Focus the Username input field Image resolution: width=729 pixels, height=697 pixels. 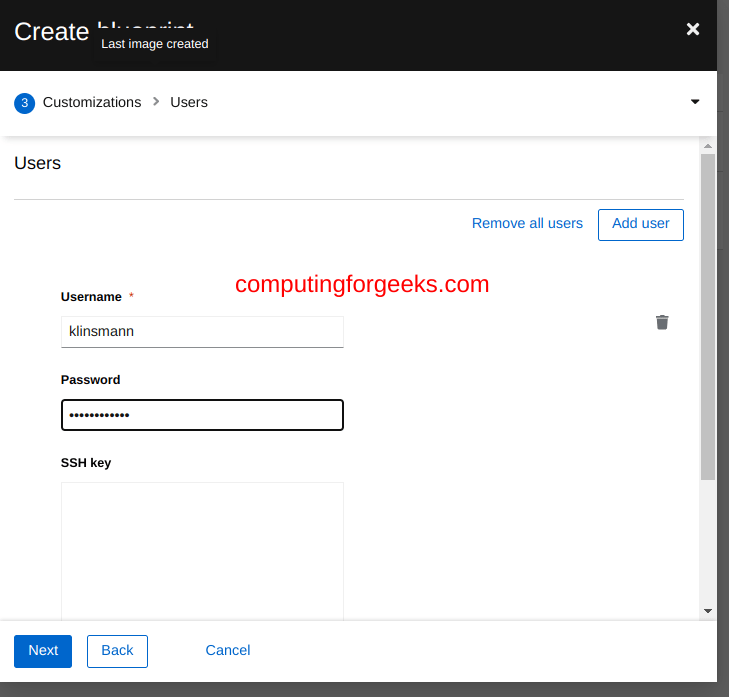pos(202,332)
